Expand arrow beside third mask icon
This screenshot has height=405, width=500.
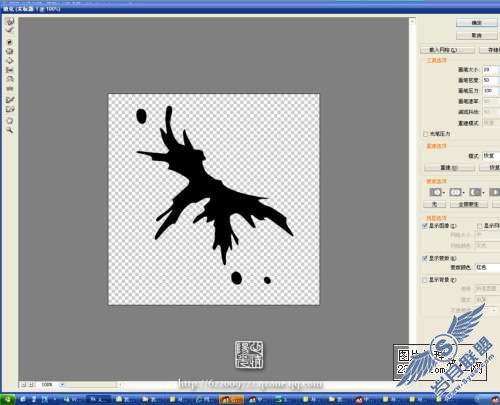coord(483,193)
